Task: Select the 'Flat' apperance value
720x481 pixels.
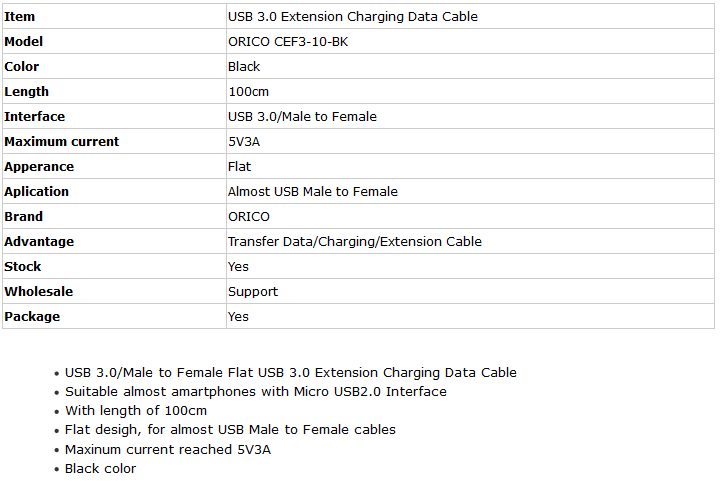Action: coord(239,167)
